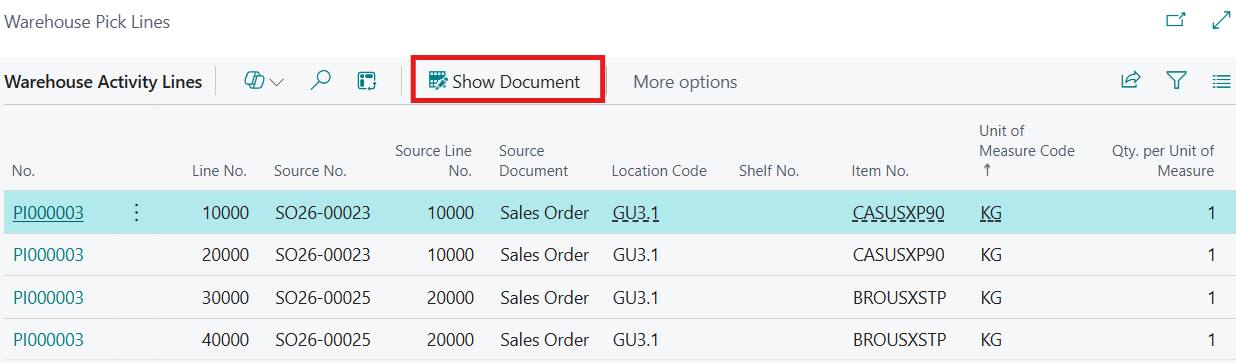Click Line No. column header
Viewport: 1236px width, 363px height.
click(x=219, y=171)
